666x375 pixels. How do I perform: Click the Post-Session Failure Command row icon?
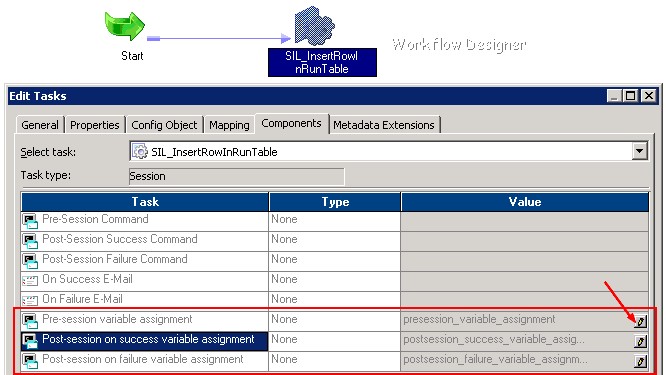tap(30, 261)
